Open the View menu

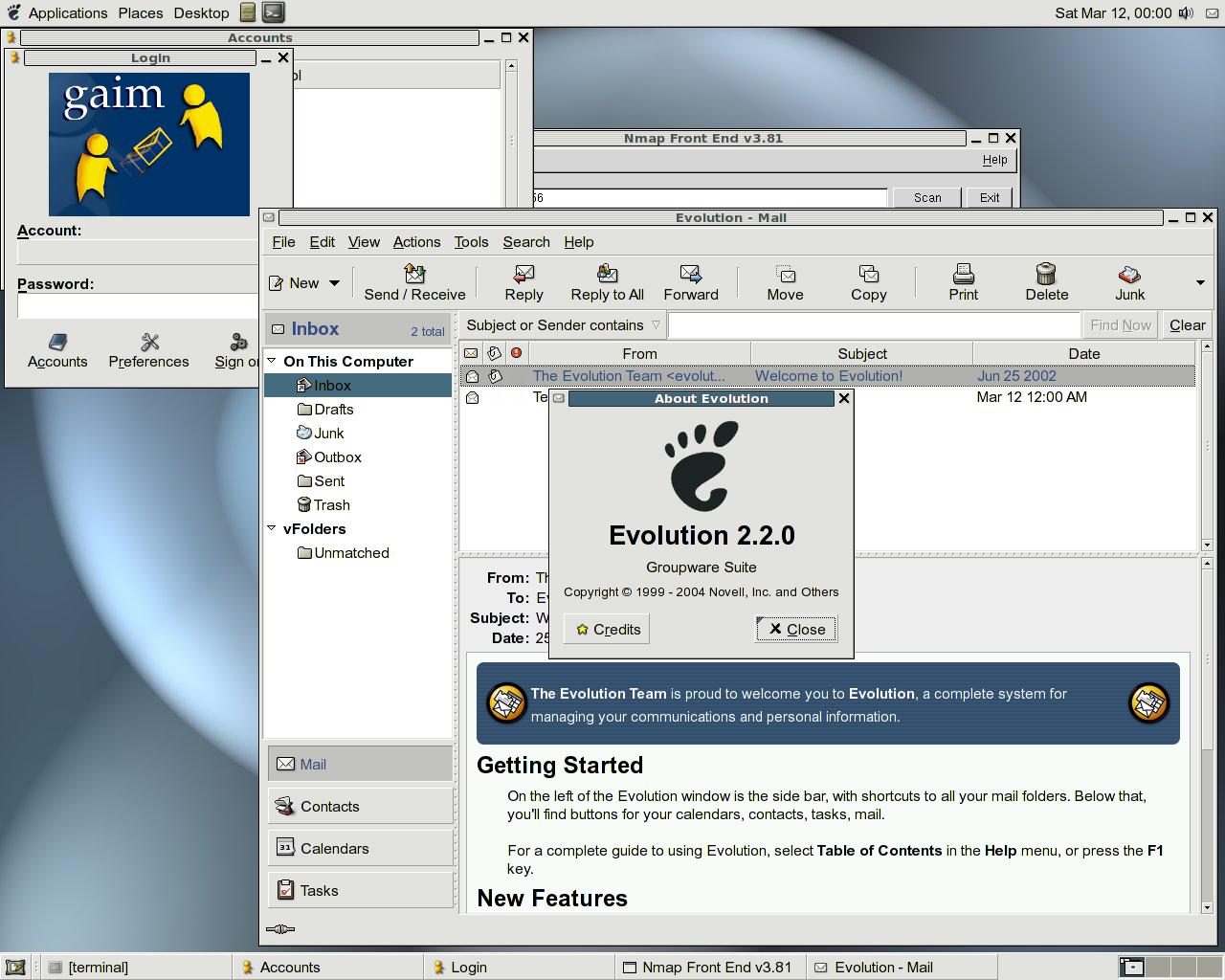[364, 242]
